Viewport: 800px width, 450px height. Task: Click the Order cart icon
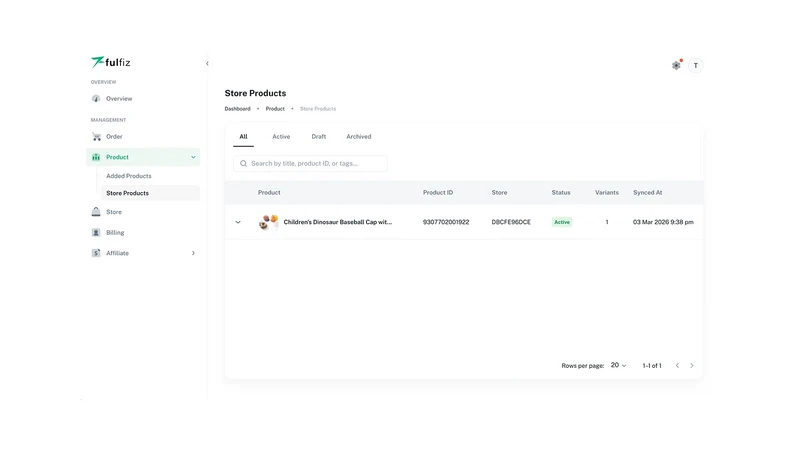(x=96, y=137)
